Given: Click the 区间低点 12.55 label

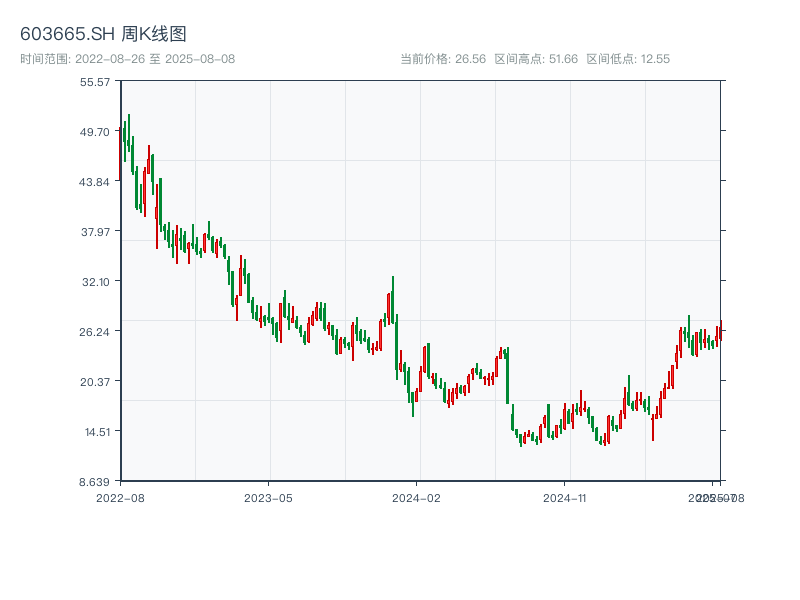Looking at the screenshot, I should tap(628, 59).
